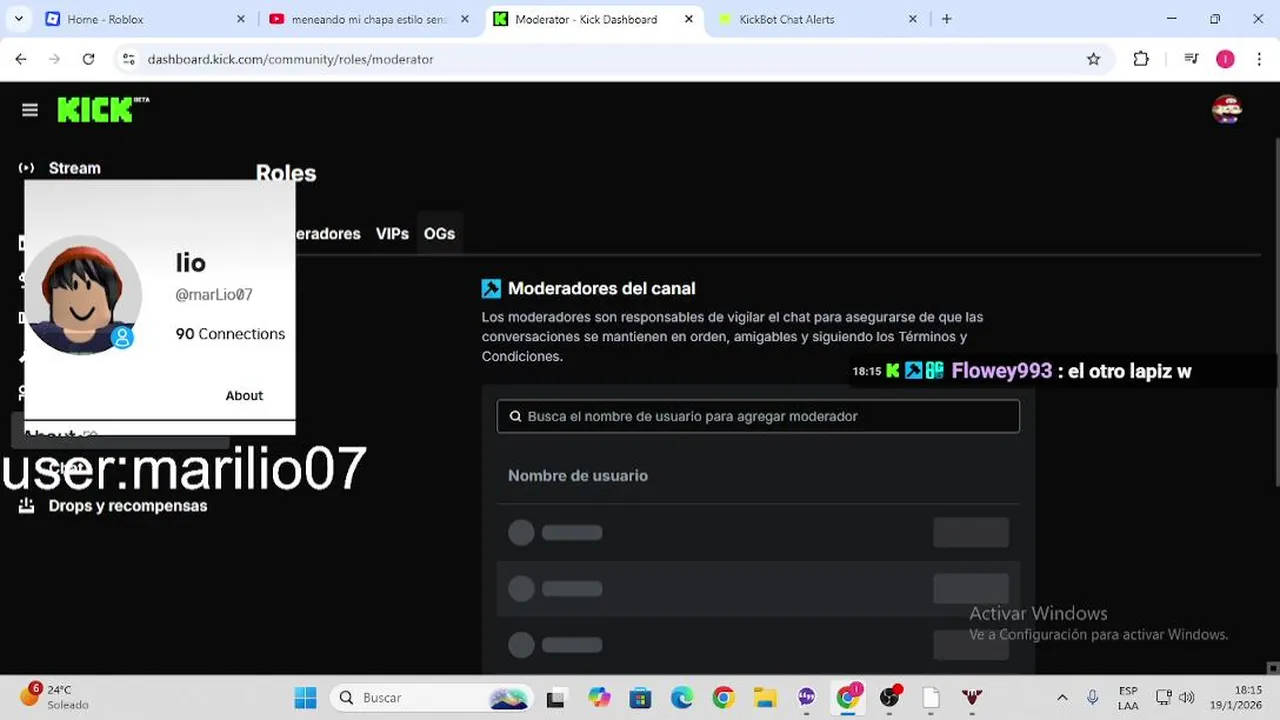The image size is (1280, 720).
Task: Open the weather widget showing 24°C
Action: click(55, 697)
